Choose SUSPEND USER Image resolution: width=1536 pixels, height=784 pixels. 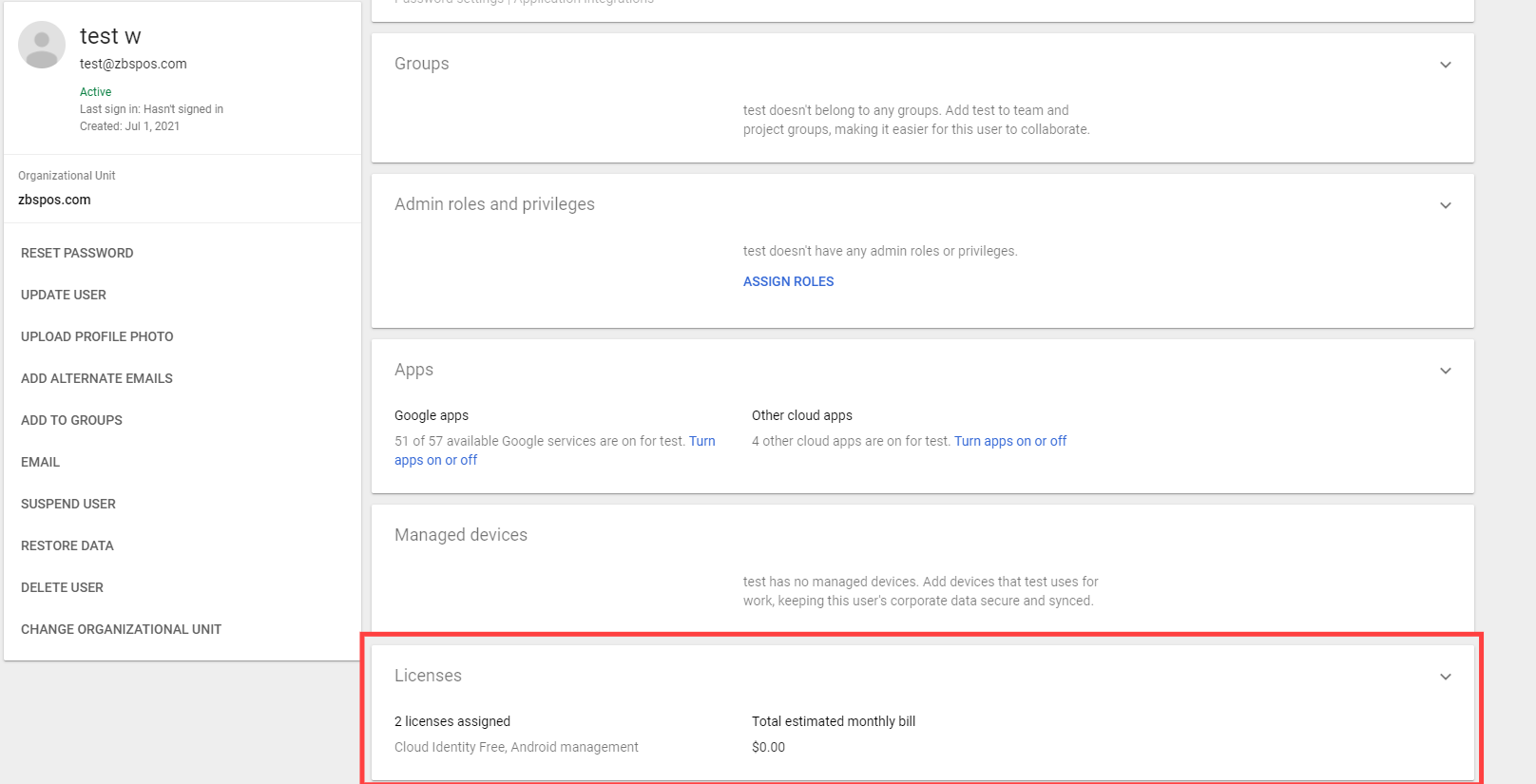(68, 504)
